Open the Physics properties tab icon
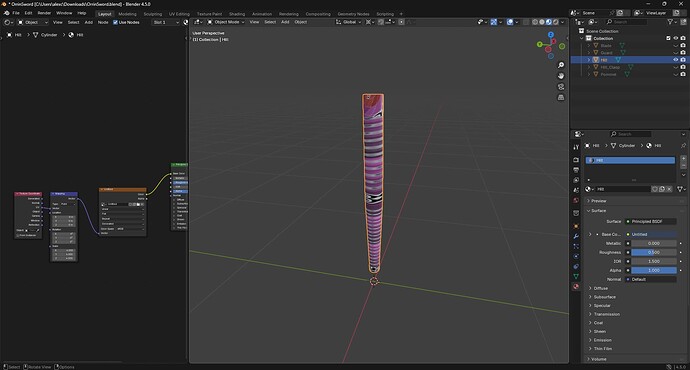Viewport: 690px width, 370px height. 576,256
